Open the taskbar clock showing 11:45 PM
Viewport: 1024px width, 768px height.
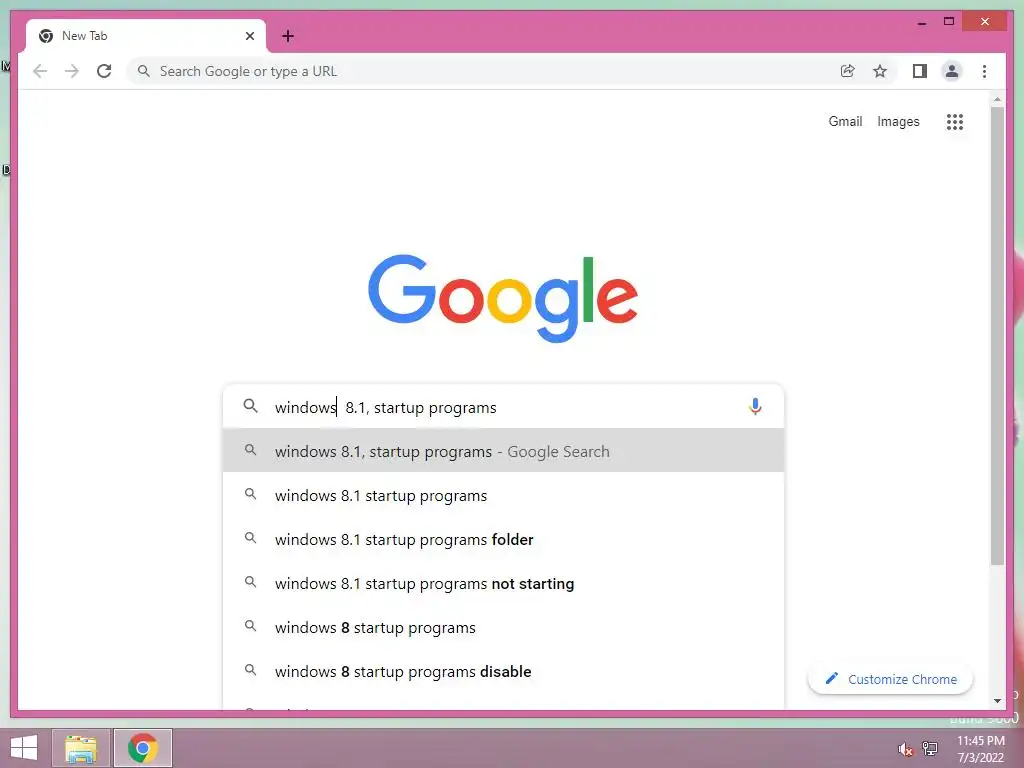point(981,749)
